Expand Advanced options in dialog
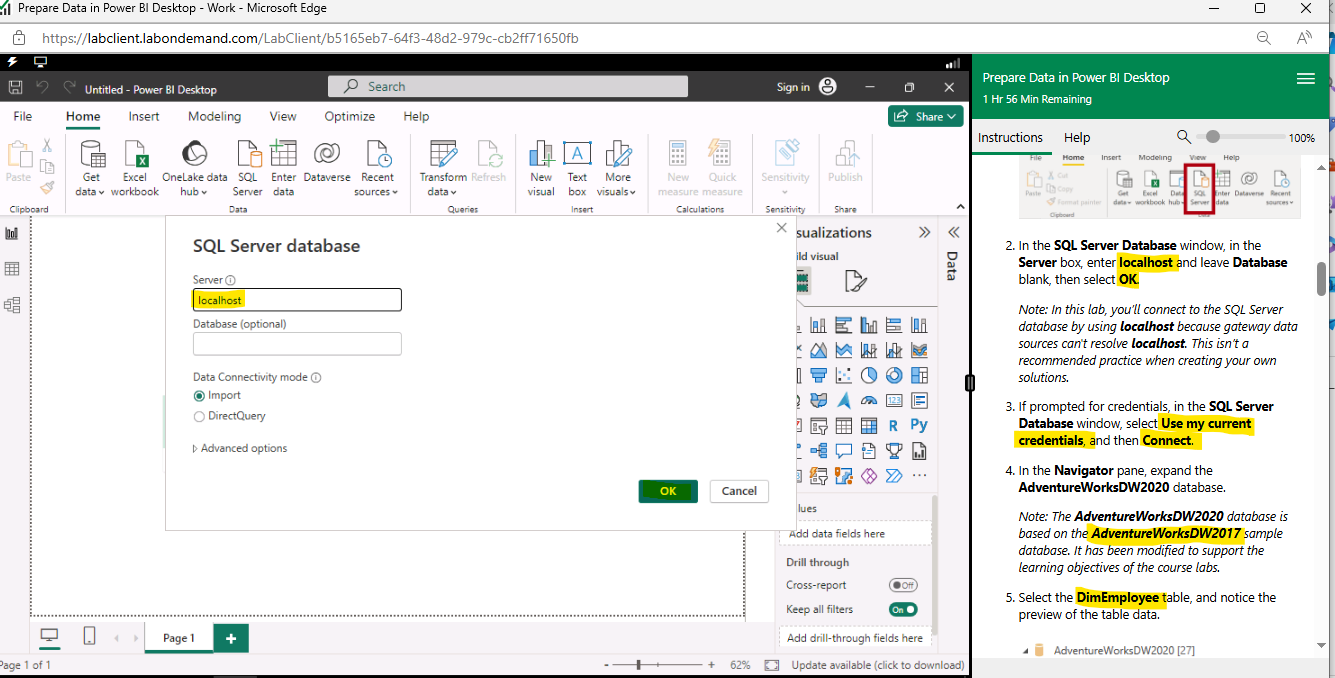The image size is (1335, 678). (x=240, y=448)
